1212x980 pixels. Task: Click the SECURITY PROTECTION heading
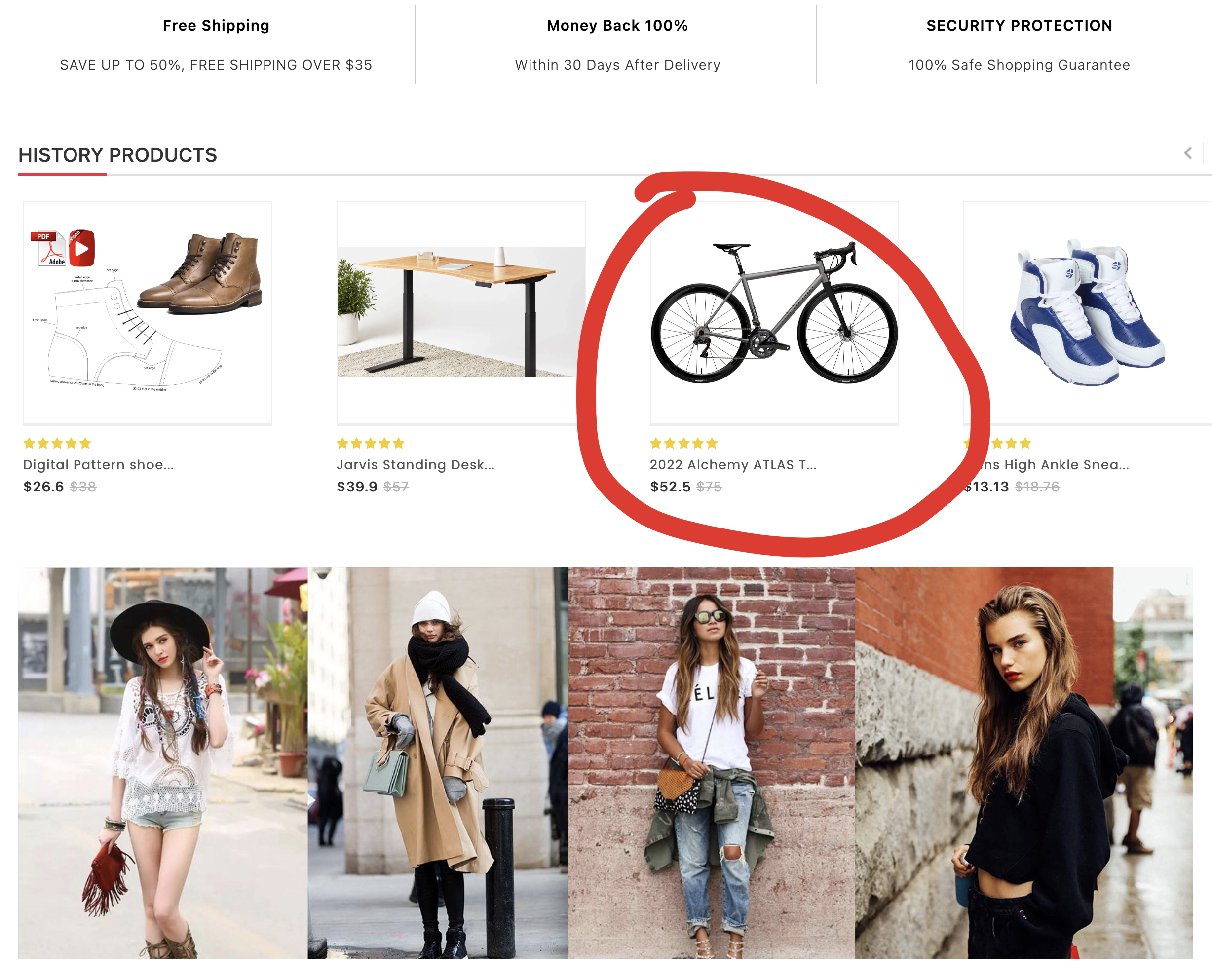tap(1019, 25)
